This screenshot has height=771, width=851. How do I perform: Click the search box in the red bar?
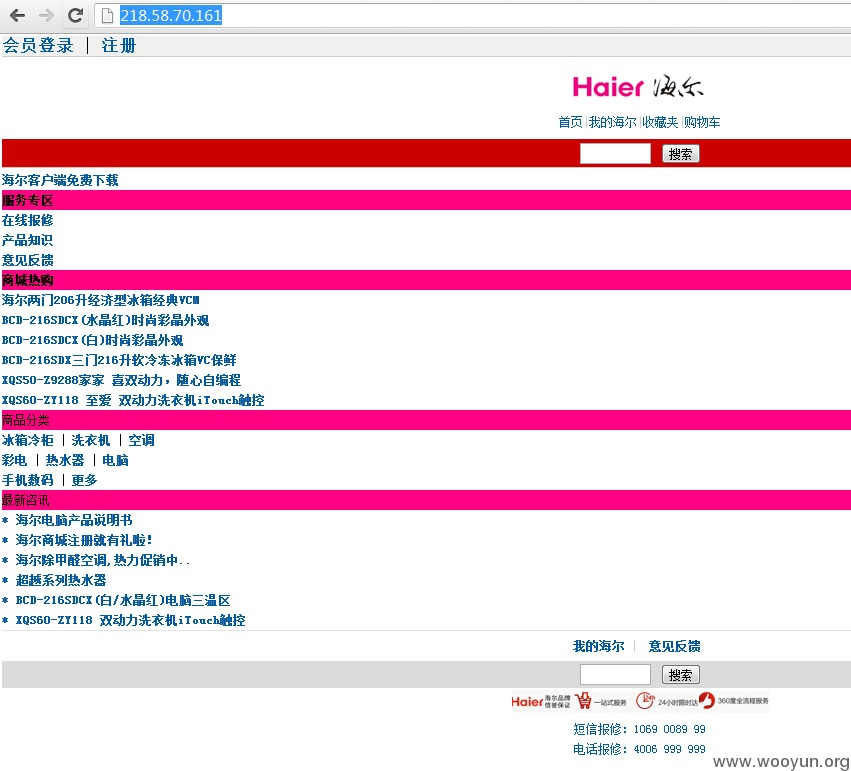tap(615, 154)
